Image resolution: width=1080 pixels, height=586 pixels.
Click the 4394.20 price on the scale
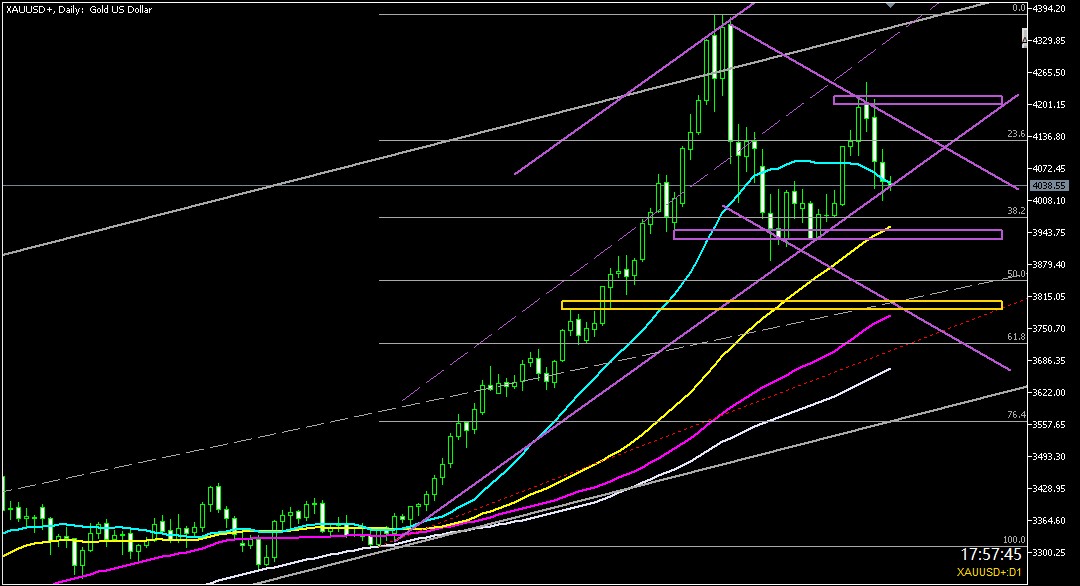(x=1053, y=9)
